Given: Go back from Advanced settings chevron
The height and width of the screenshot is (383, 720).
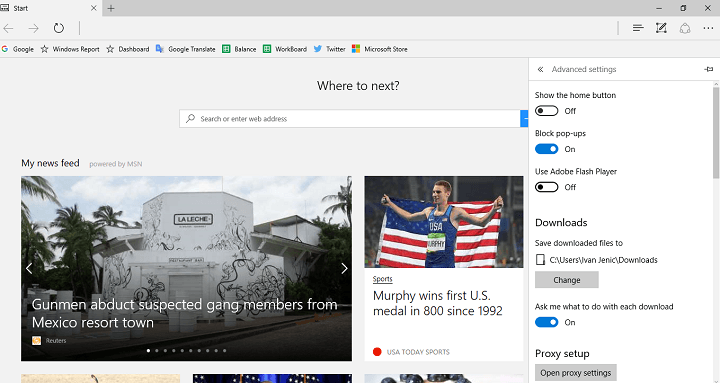Looking at the screenshot, I should [x=540, y=69].
